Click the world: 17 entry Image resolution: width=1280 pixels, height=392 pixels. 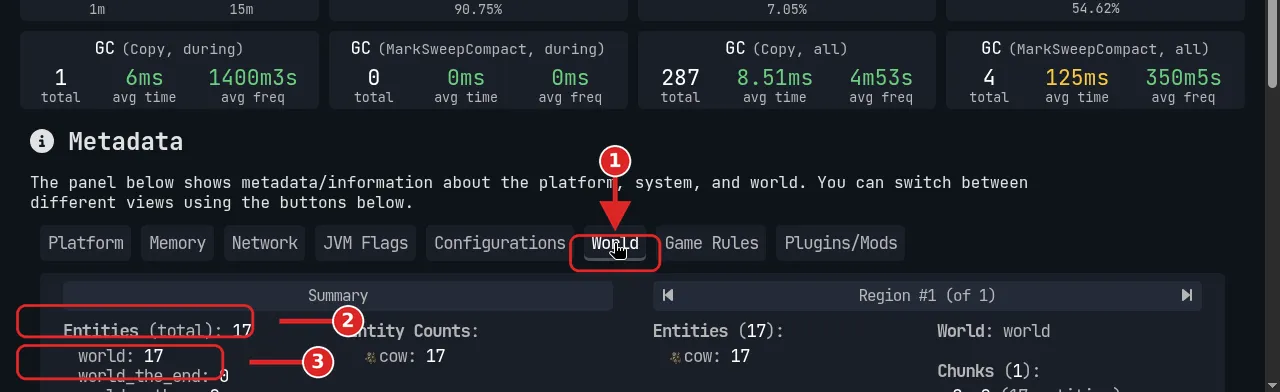pyautogui.click(x=121, y=356)
